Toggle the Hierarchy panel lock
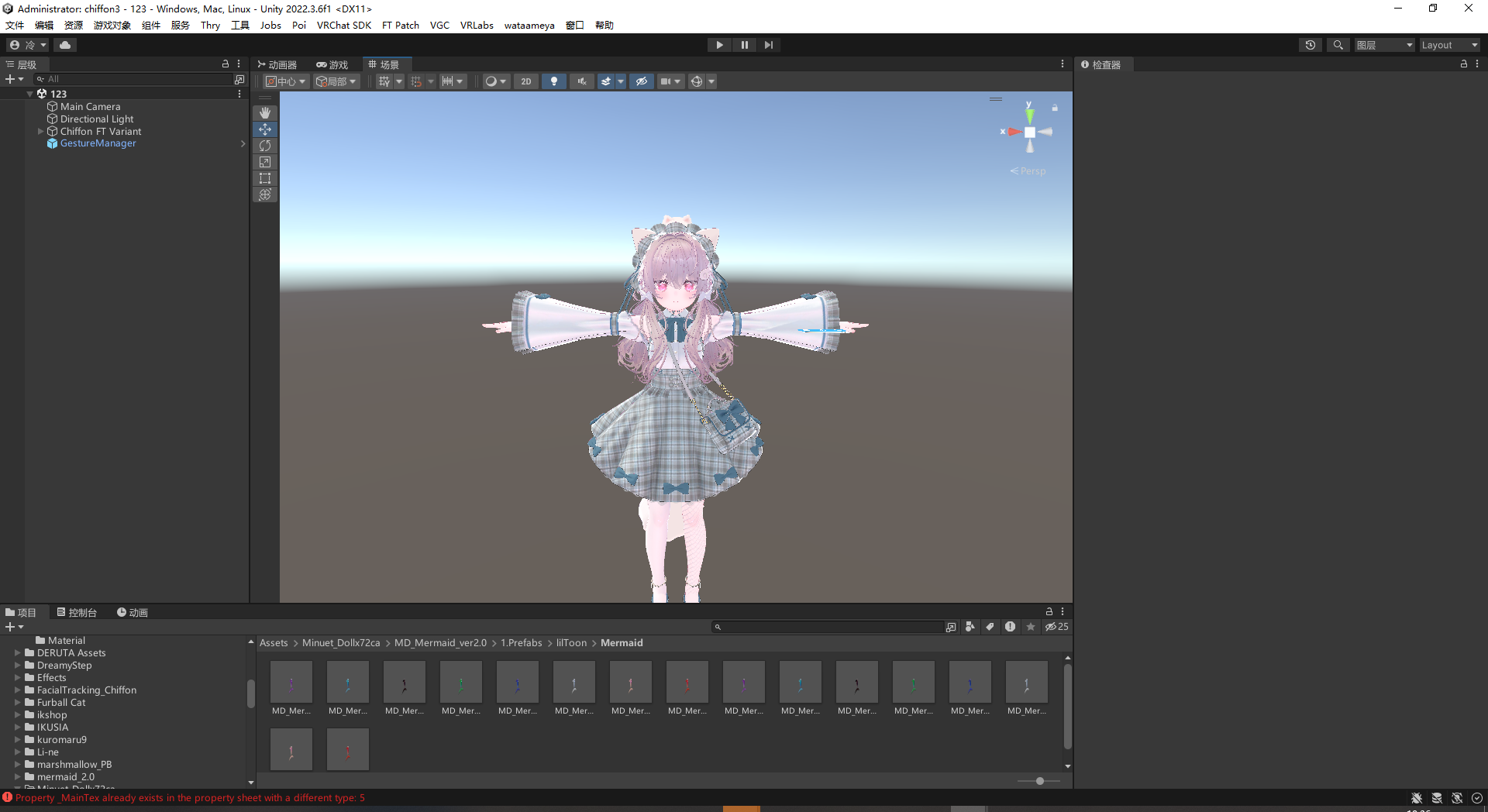The height and width of the screenshot is (812, 1488). pos(226,64)
